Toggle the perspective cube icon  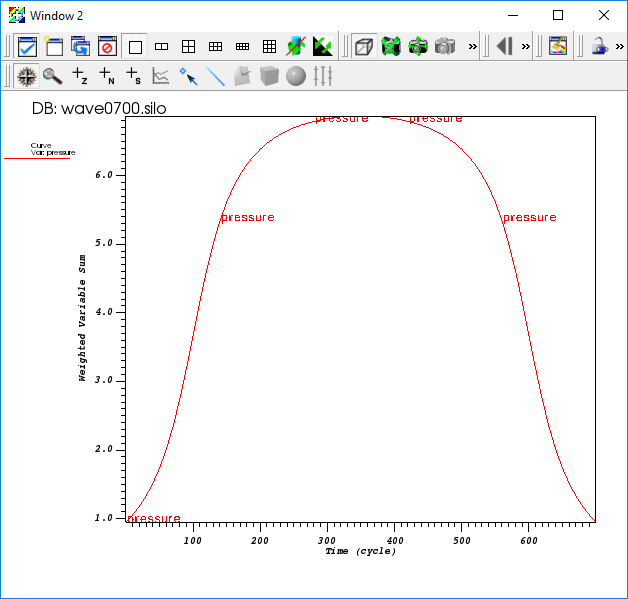364,47
